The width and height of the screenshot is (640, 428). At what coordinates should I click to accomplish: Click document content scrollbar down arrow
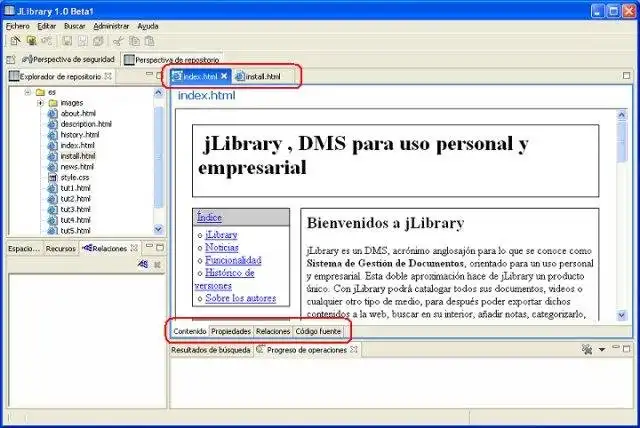622,315
